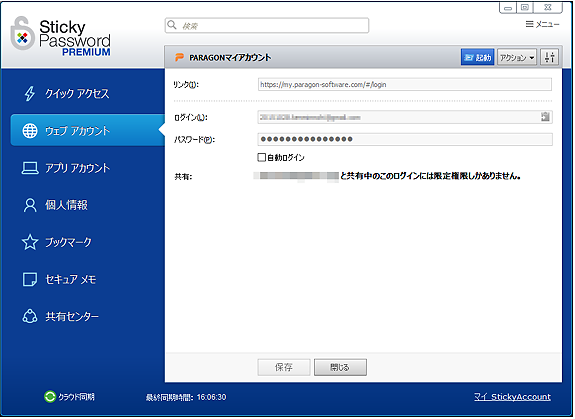
Task: Click the hamburger menu icon
Action: point(529,24)
